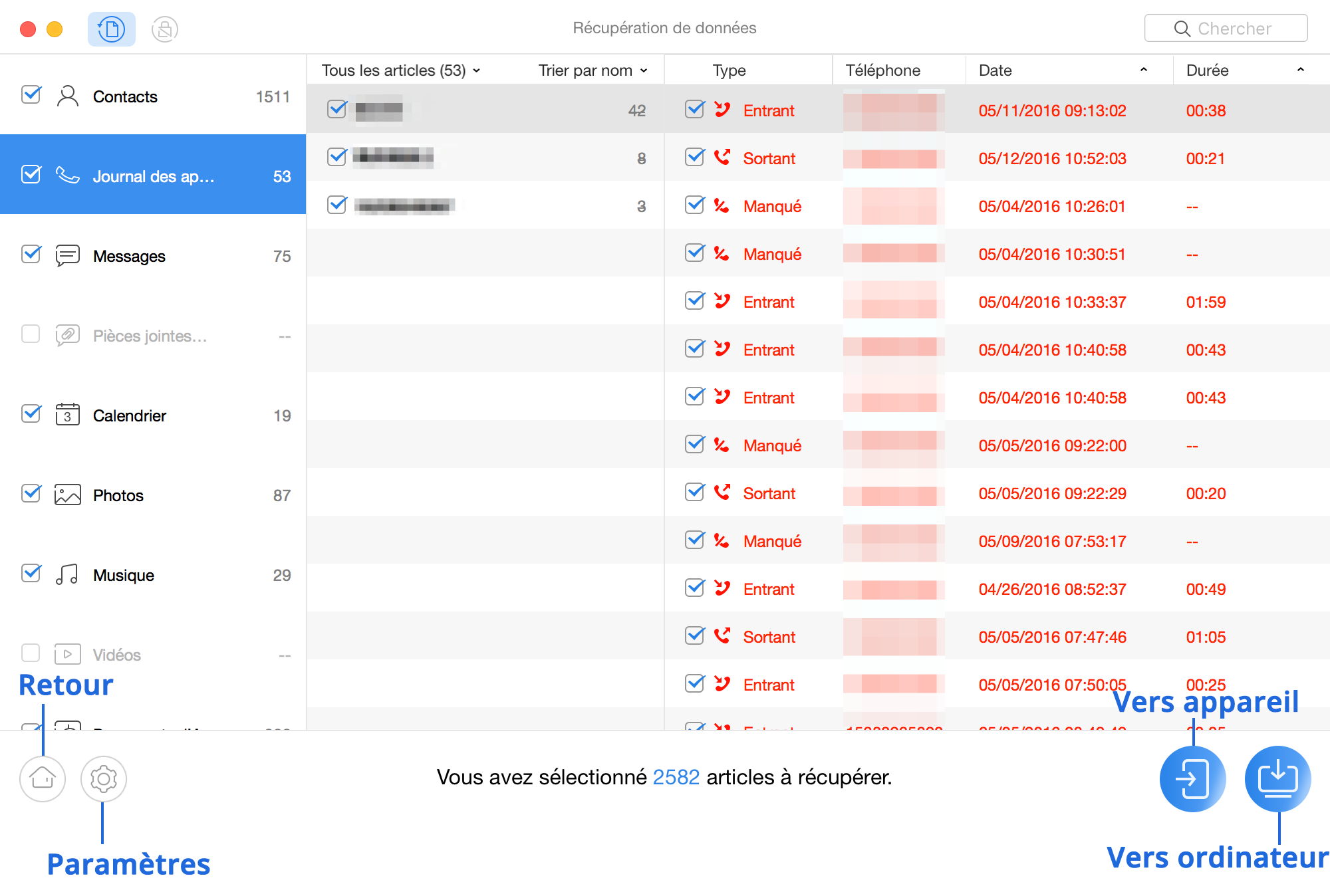
Task: Click incoming call icon at 04/26/2016 08:52:37
Action: tap(722, 588)
